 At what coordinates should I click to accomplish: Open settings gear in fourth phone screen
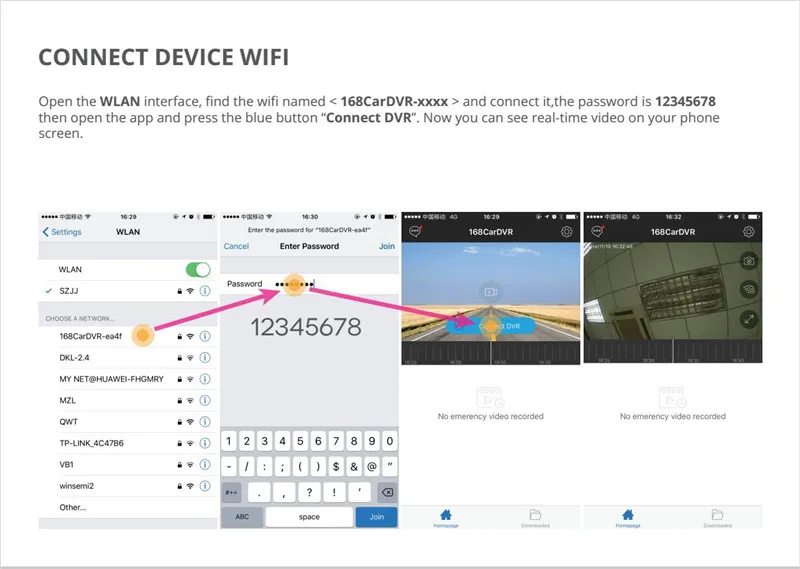point(748,232)
